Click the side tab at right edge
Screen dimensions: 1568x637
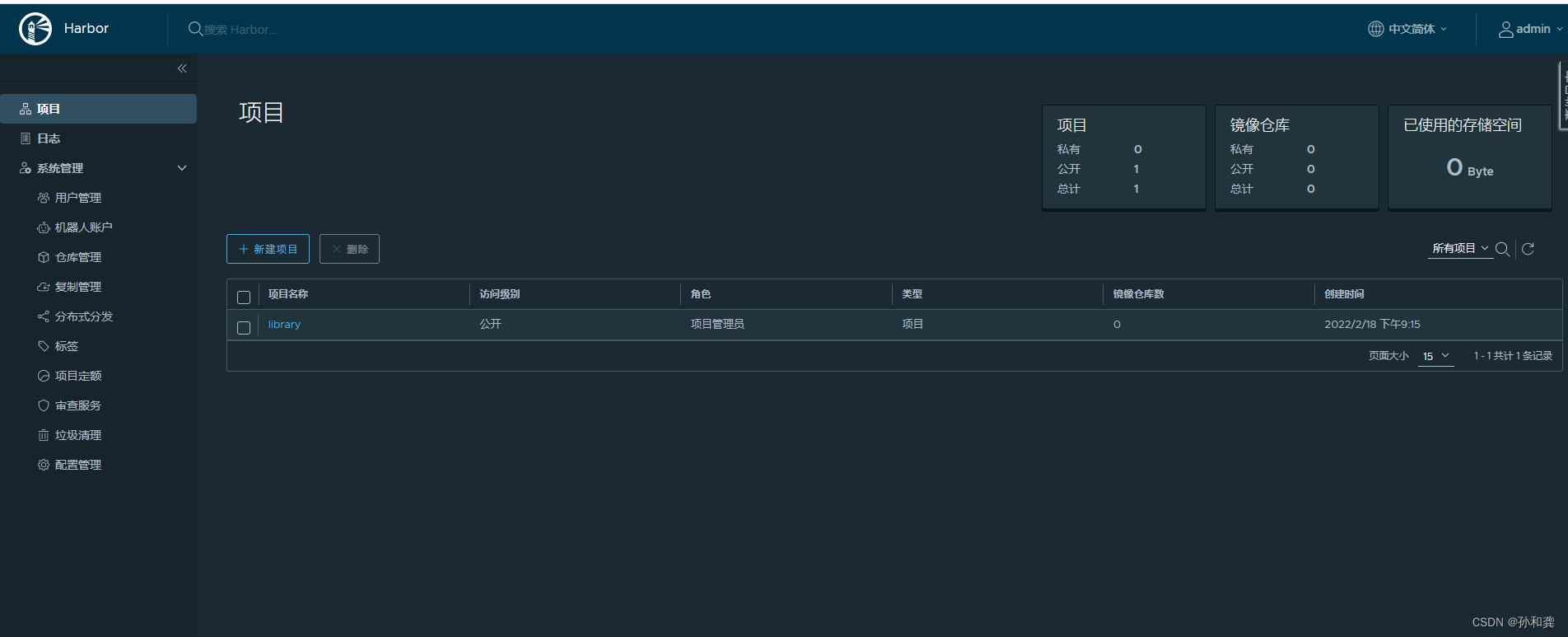point(1562,96)
